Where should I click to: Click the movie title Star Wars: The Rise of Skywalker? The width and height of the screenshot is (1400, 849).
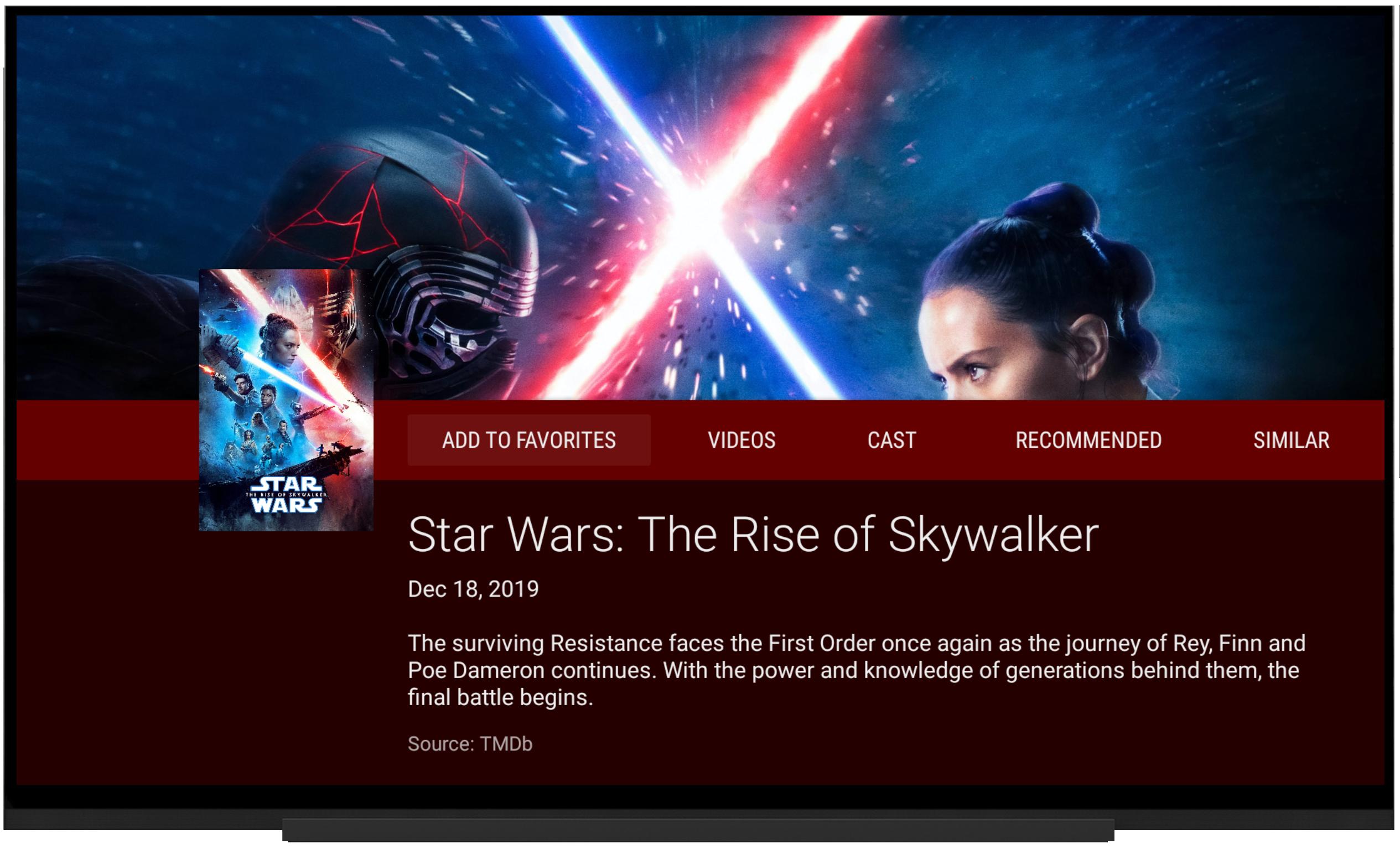[754, 535]
